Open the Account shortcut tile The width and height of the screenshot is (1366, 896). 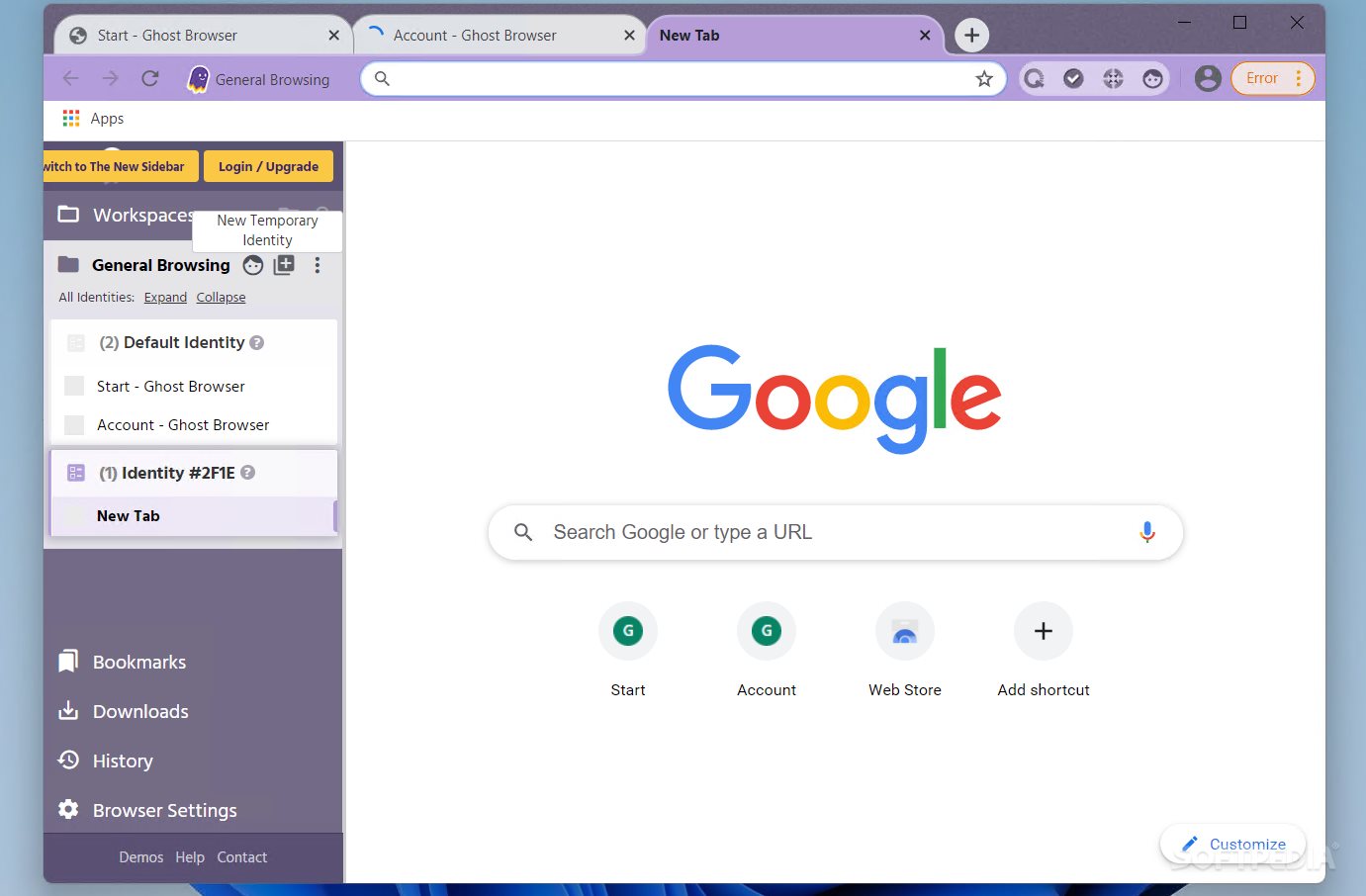[x=767, y=649]
